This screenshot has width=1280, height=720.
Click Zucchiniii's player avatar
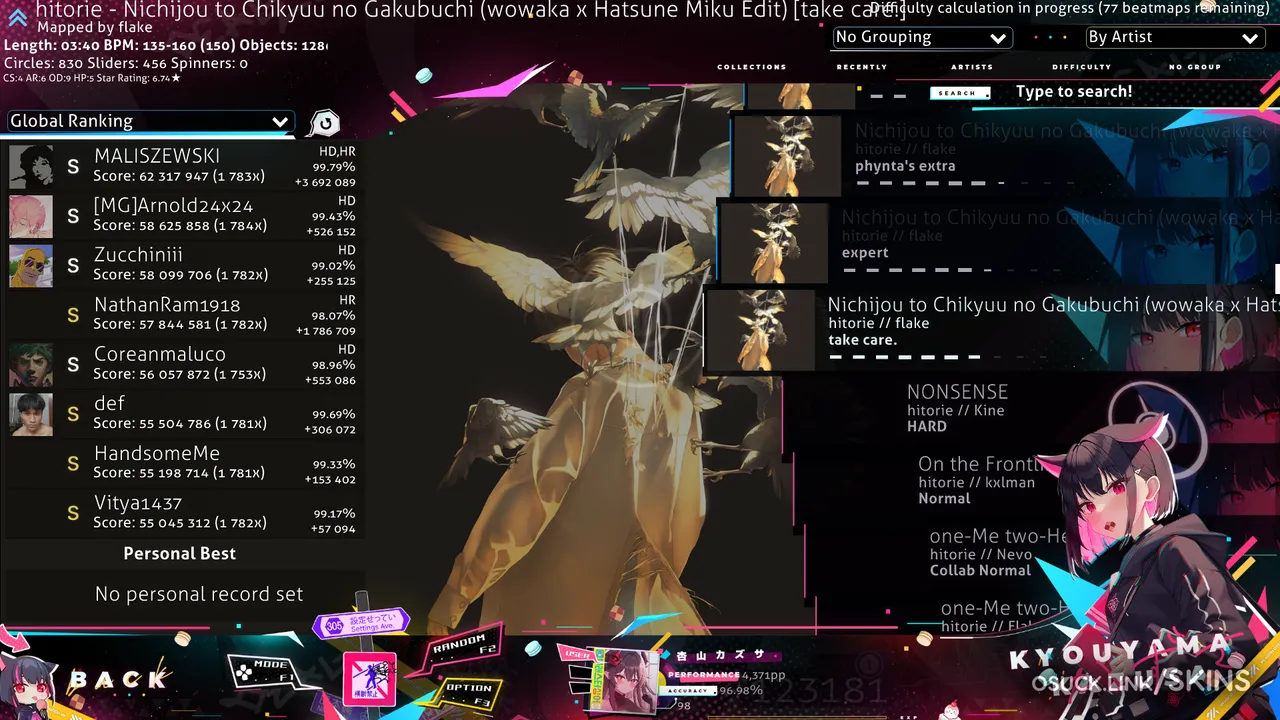(x=31, y=266)
